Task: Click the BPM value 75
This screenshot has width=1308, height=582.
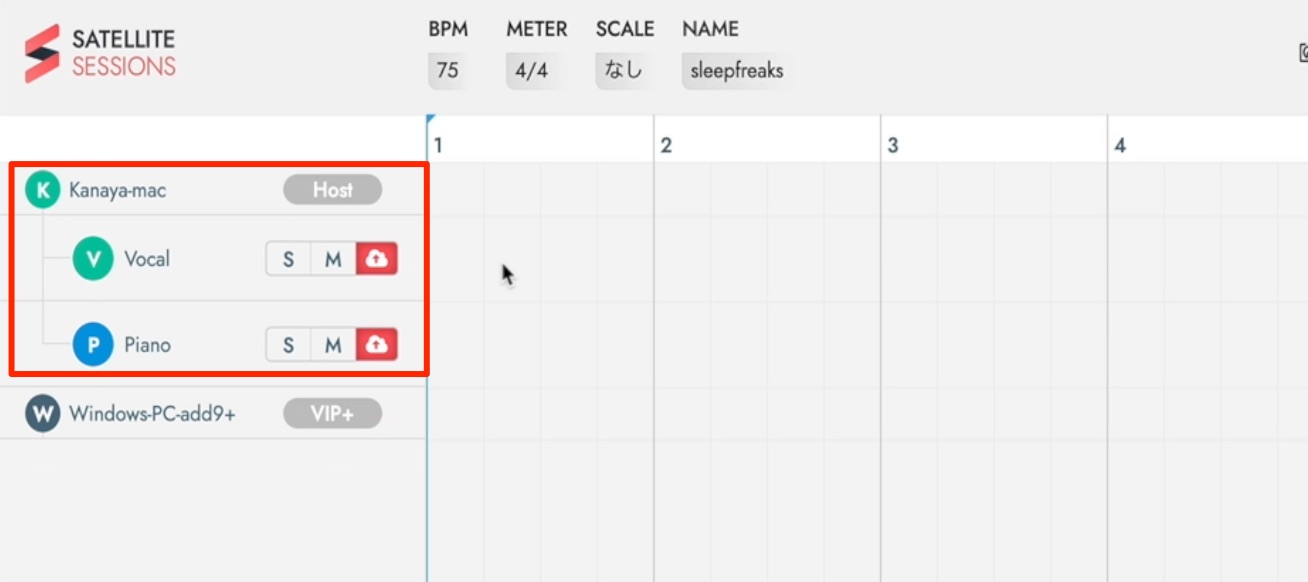Action: pyautogui.click(x=448, y=71)
